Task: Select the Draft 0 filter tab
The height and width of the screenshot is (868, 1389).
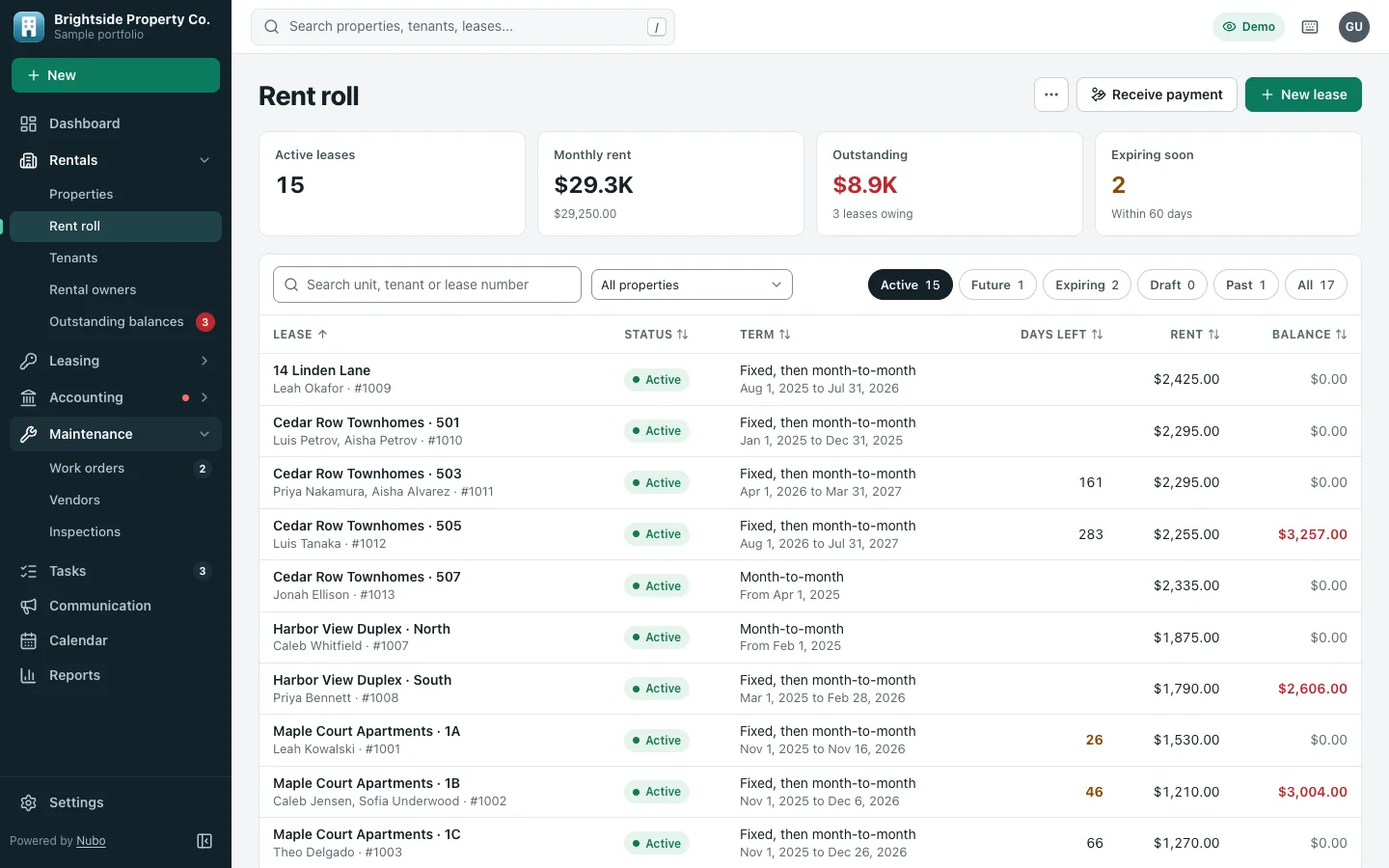Action: (x=1172, y=285)
